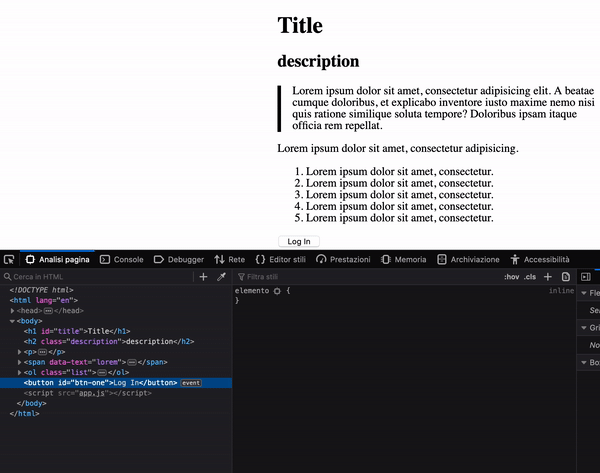
Task: Click the event badge on button node
Action: pyautogui.click(x=191, y=383)
